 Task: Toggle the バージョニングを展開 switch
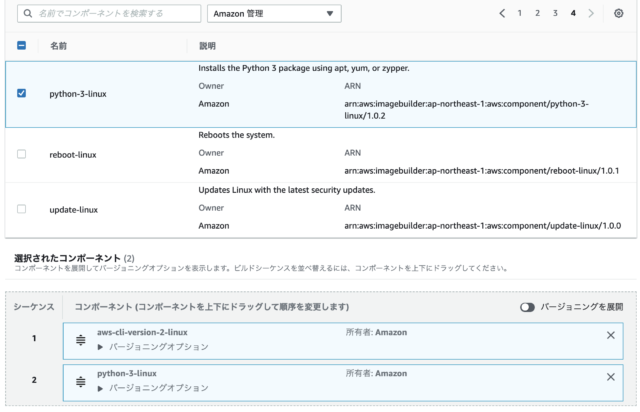click(x=527, y=307)
